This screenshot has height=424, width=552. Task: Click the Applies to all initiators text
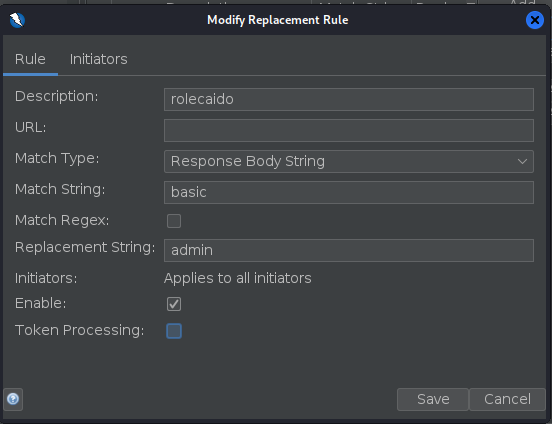pos(238,278)
